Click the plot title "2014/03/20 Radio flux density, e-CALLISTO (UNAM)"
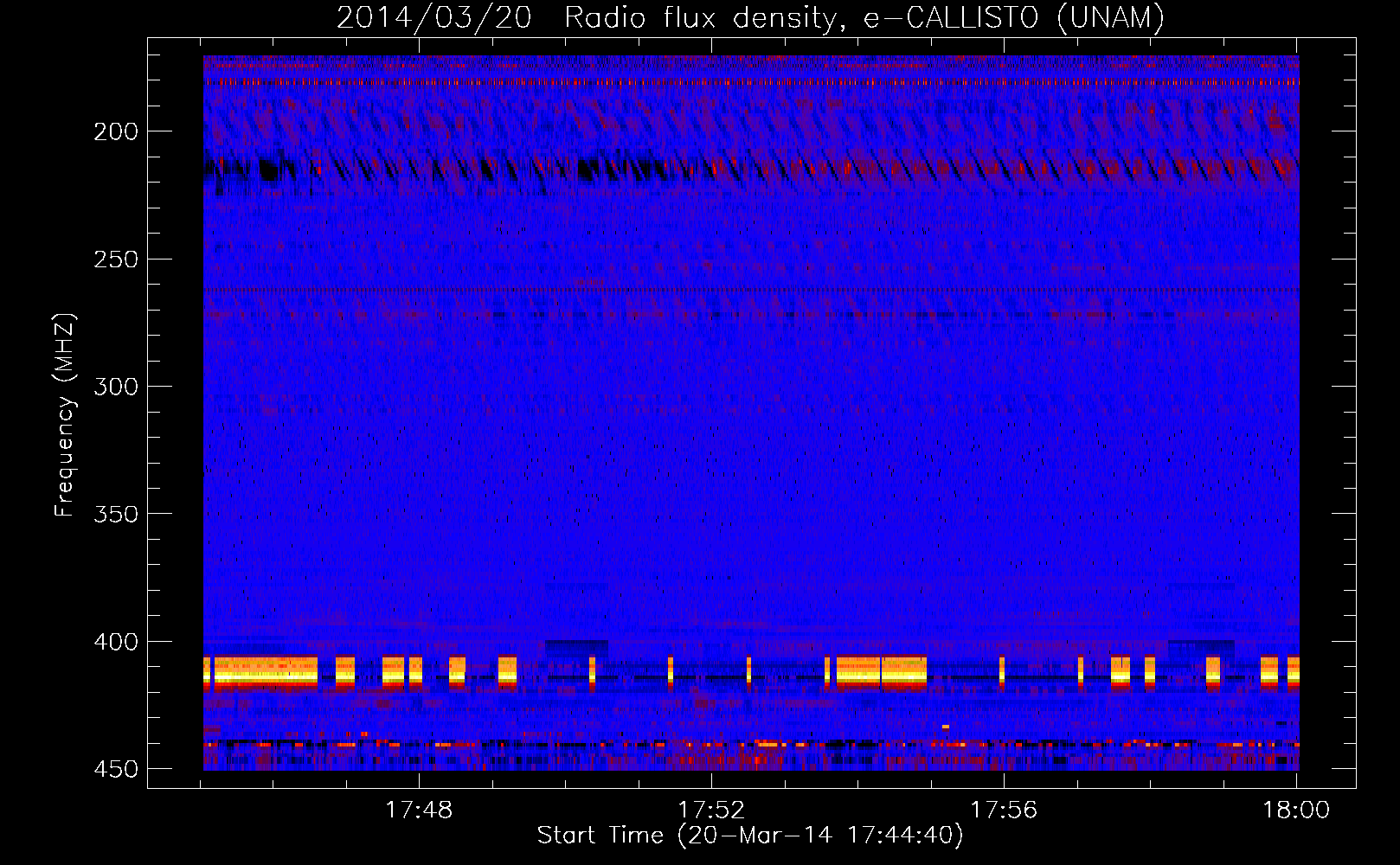 tap(750, 17)
